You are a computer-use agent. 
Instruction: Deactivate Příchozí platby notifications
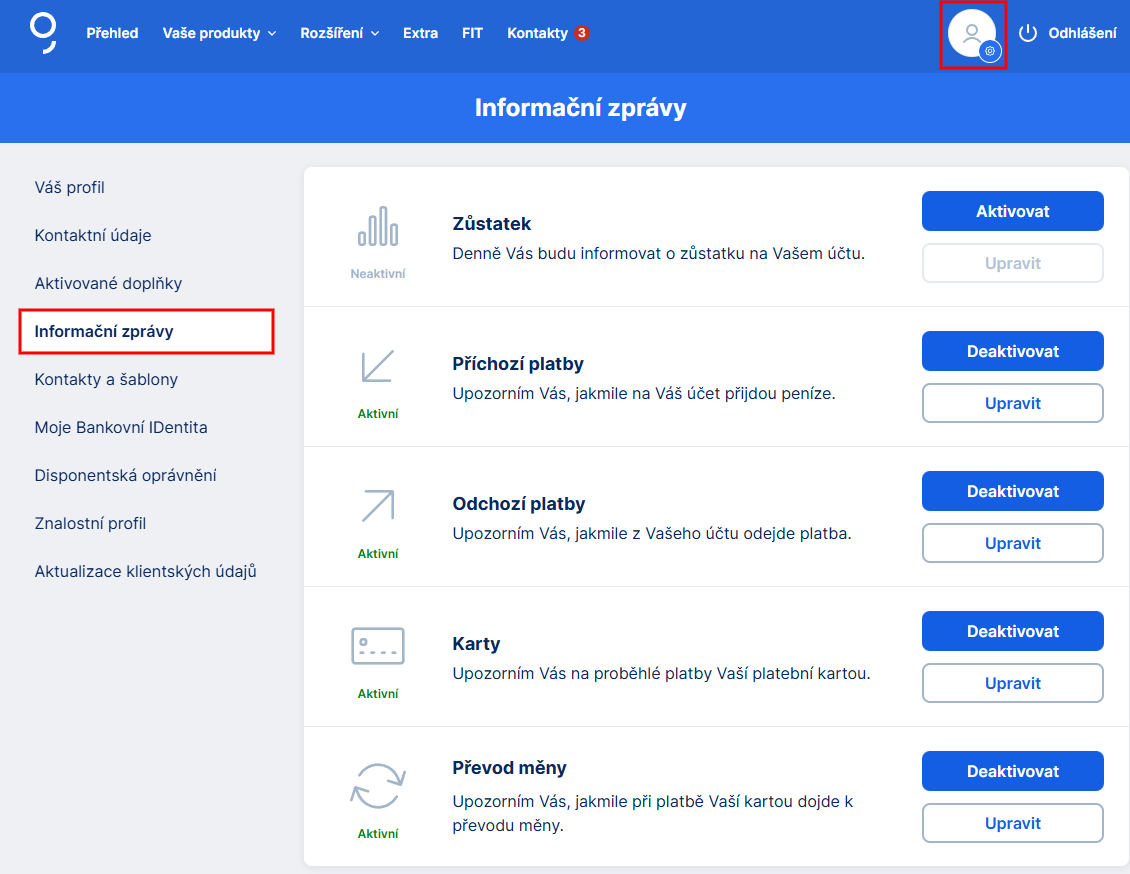tap(1012, 351)
